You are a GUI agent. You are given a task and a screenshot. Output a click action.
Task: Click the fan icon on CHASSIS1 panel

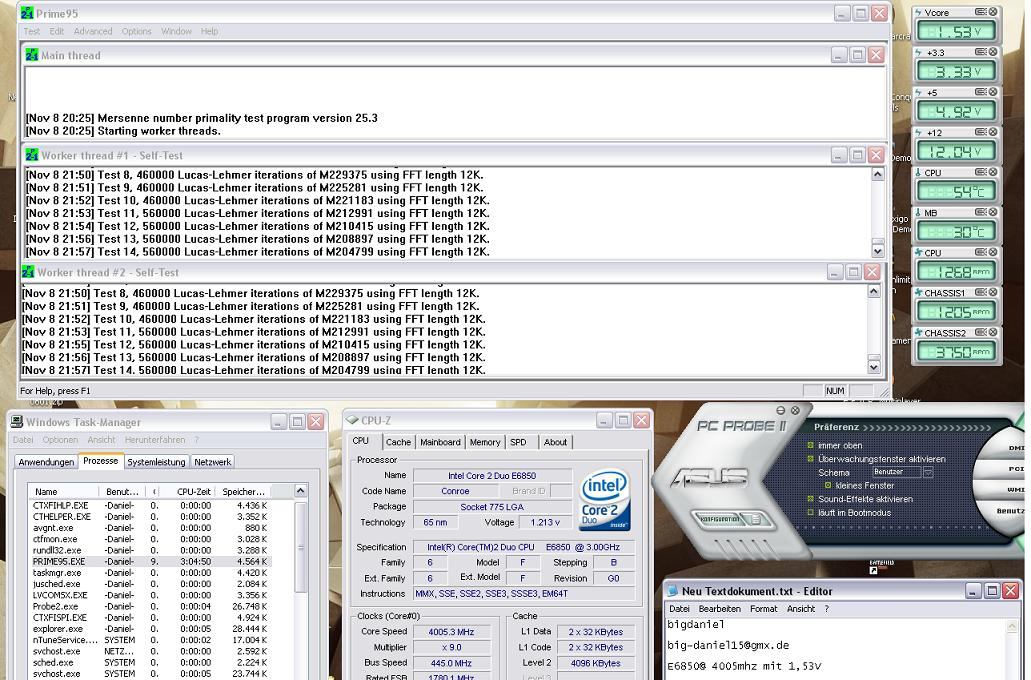coord(919,293)
